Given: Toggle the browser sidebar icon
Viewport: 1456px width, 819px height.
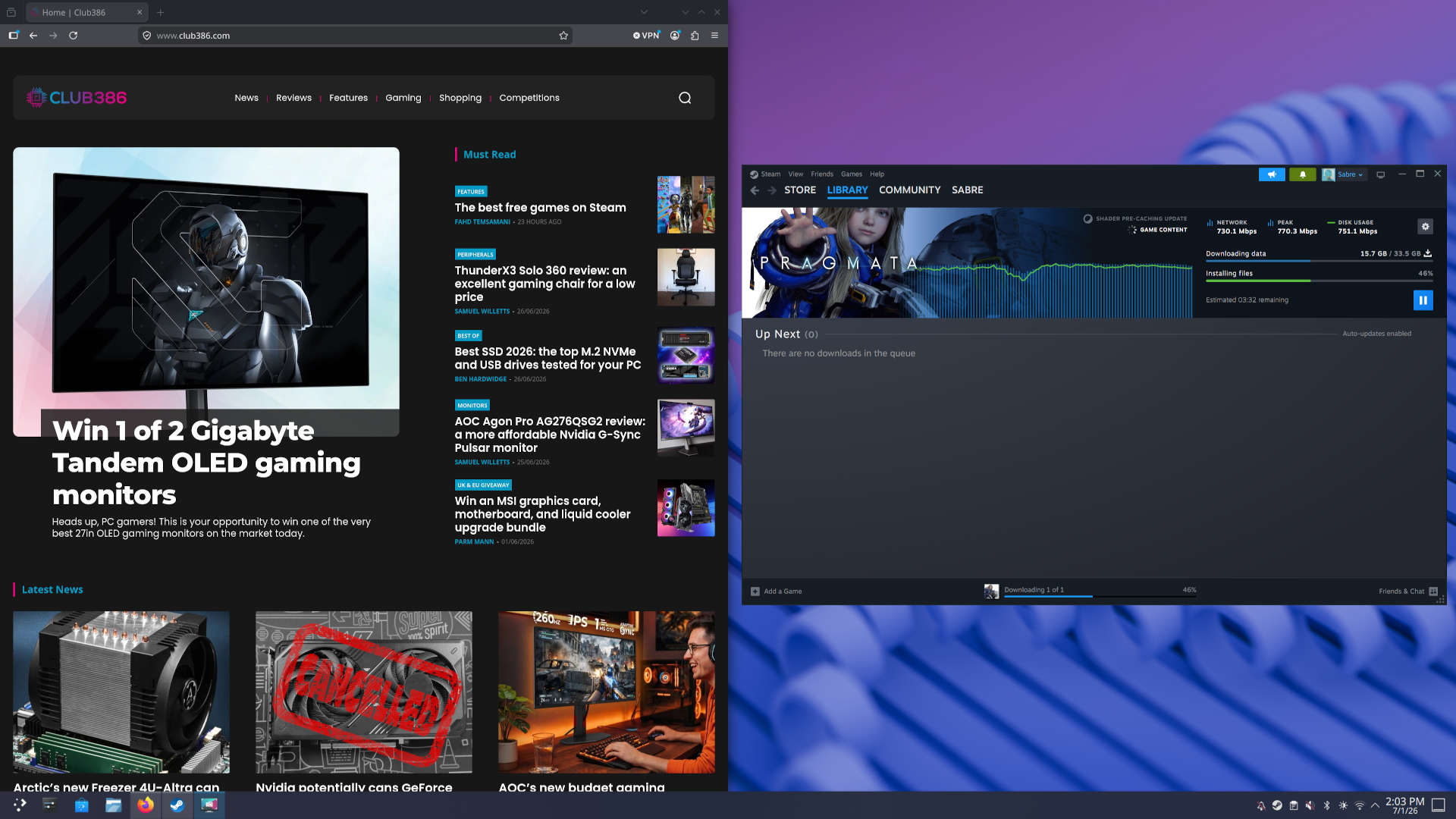Looking at the screenshot, I should pyautogui.click(x=14, y=36).
